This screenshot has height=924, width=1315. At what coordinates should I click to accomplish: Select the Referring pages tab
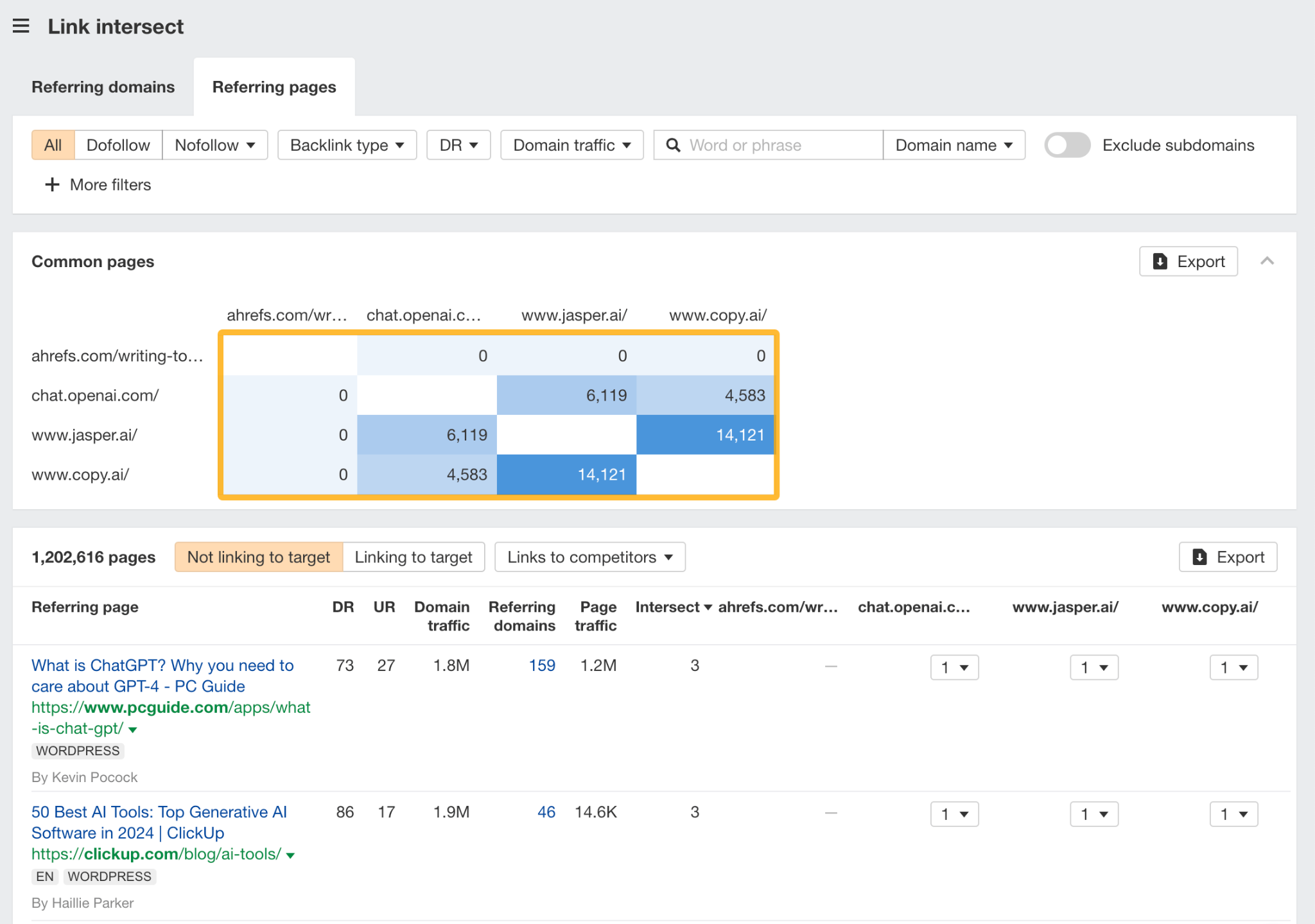(274, 87)
